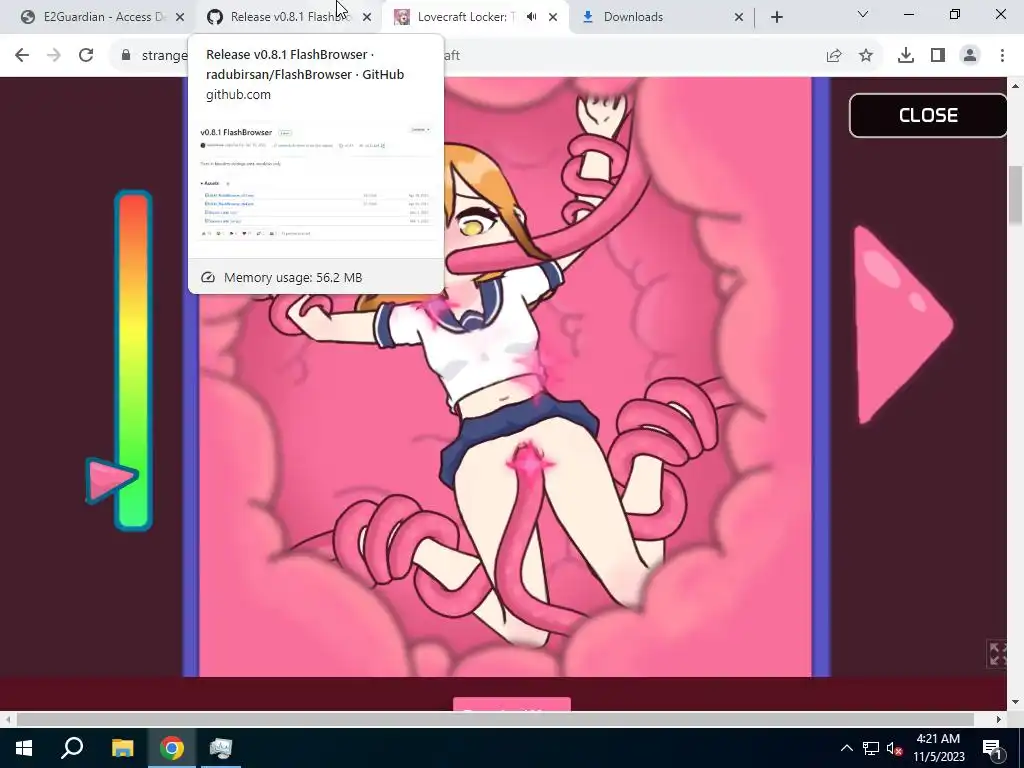The height and width of the screenshot is (768, 1024).
Task: Open the tab search chevron
Action: click(x=863, y=14)
